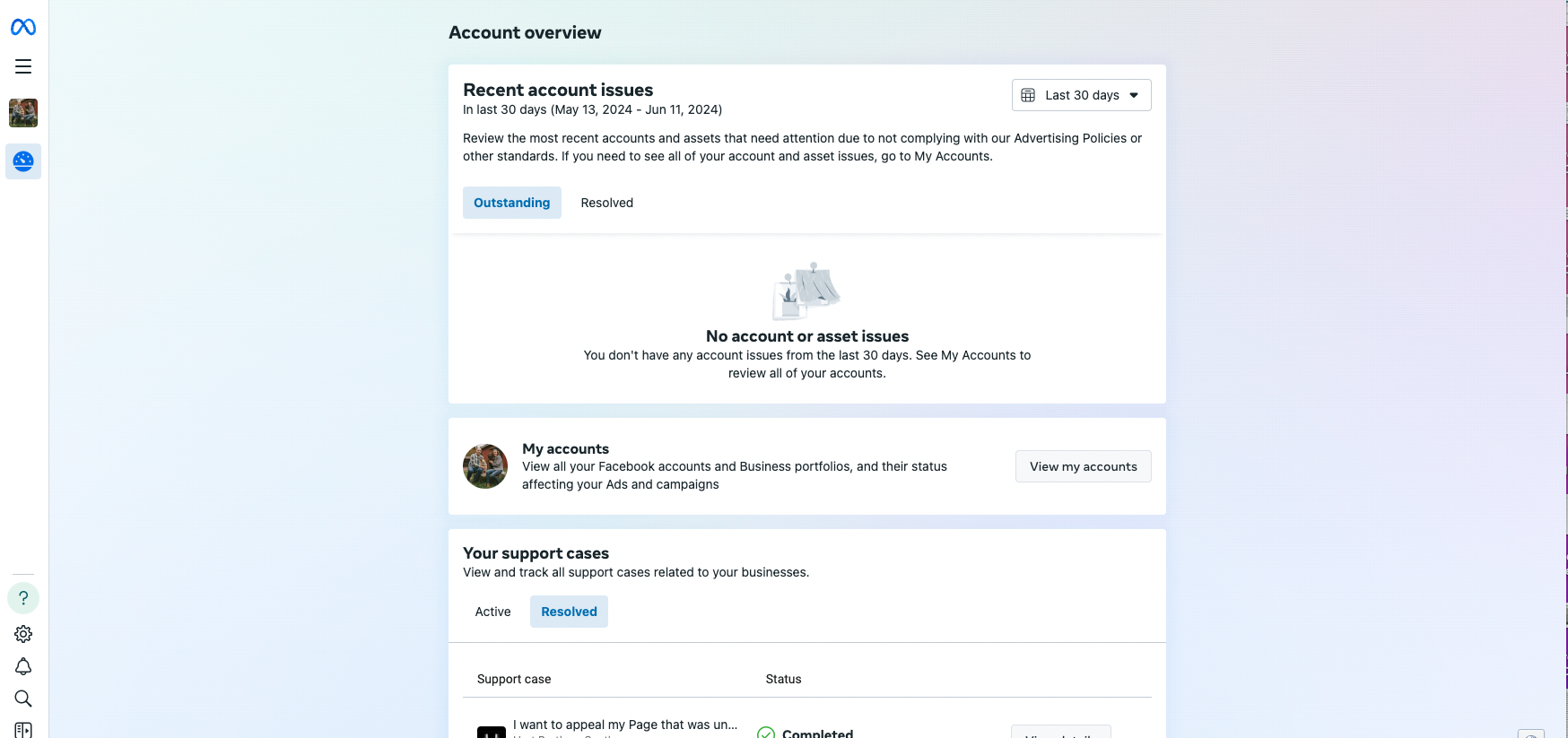Open the Page appeal support case
The height and width of the screenshot is (738, 1568).
click(625, 725)
